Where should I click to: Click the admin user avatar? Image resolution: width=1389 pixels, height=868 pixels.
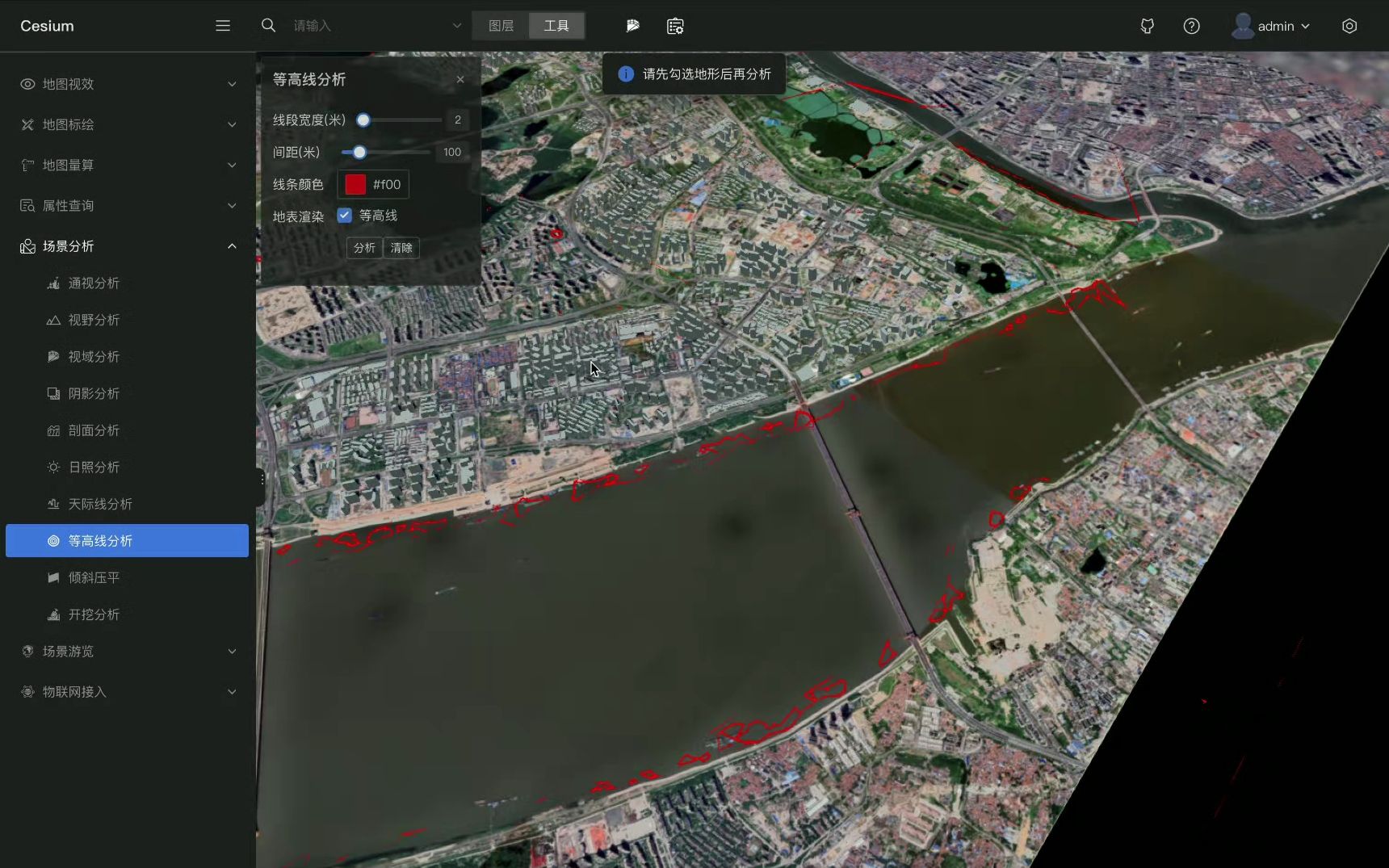click(1242, 26)
